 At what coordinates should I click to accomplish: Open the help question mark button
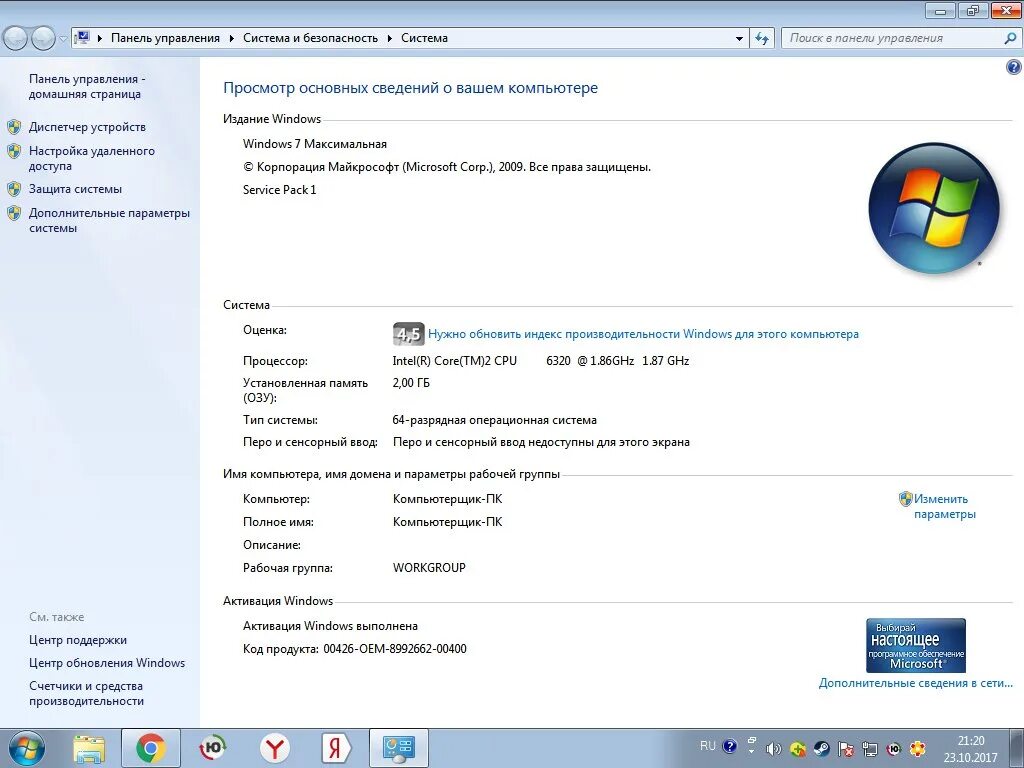click(1013, 67)
